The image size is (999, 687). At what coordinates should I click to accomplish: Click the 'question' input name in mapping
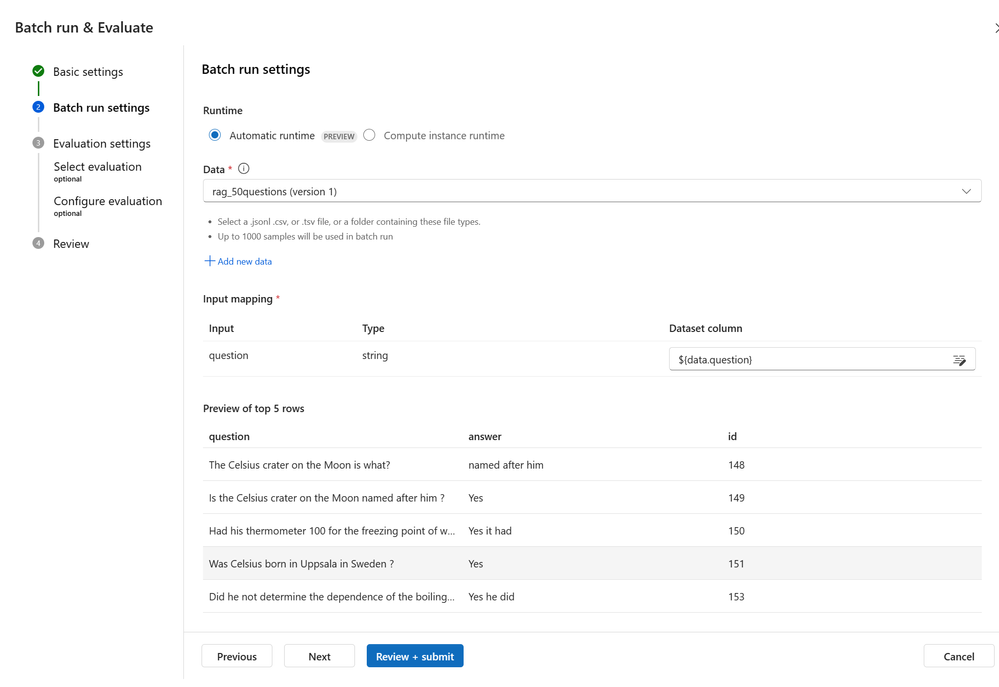[x=229, y=356]
